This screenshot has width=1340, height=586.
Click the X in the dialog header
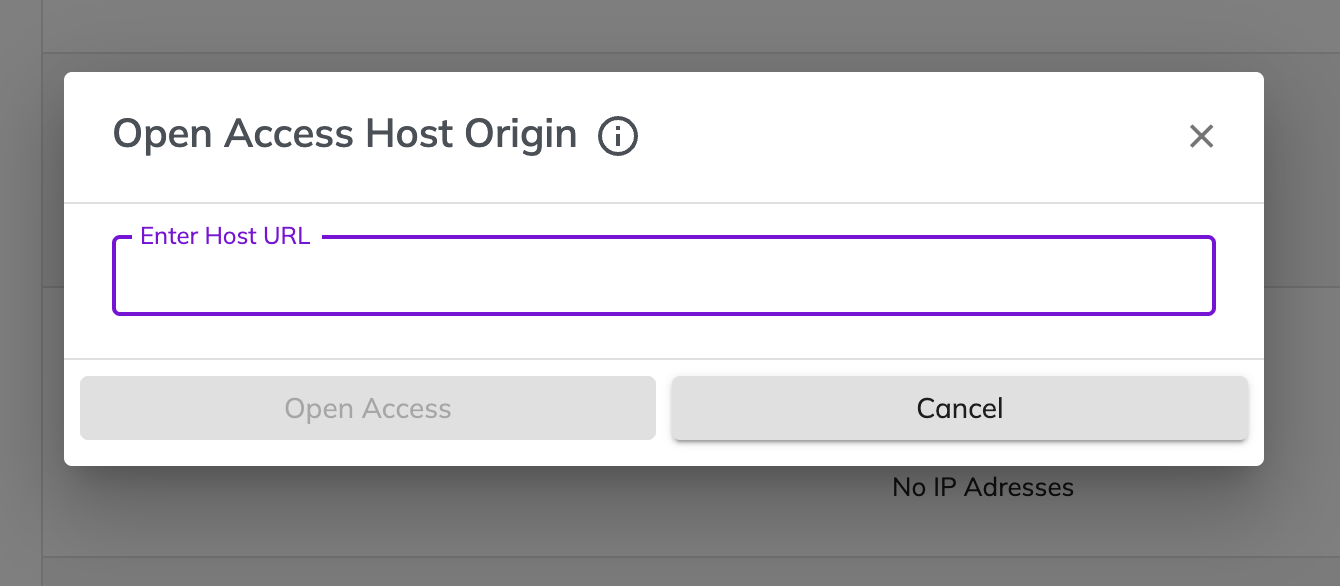tap(1201, 136)
